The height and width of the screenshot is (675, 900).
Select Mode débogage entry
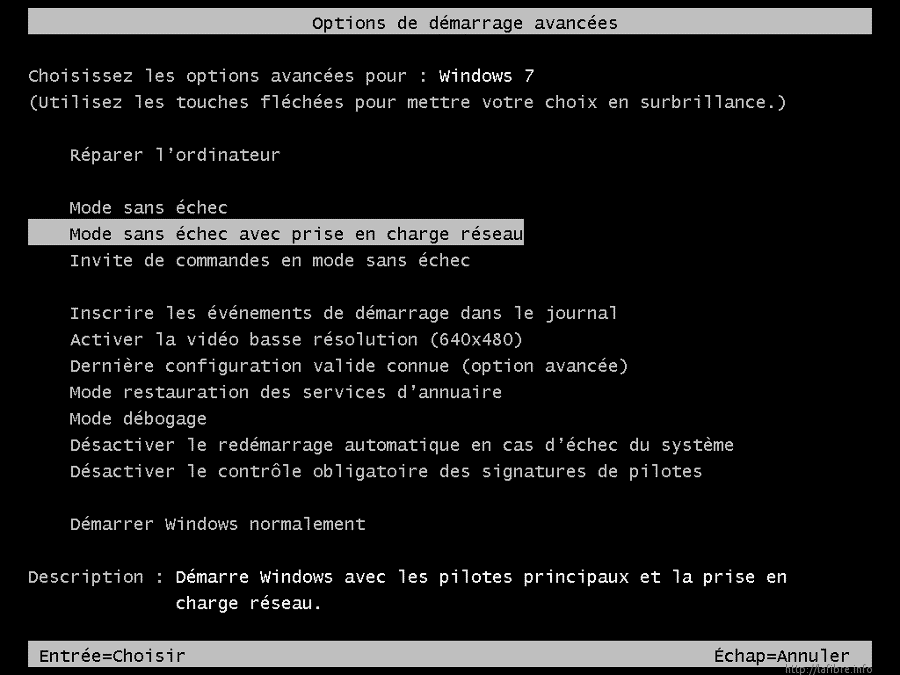(138, 419)
